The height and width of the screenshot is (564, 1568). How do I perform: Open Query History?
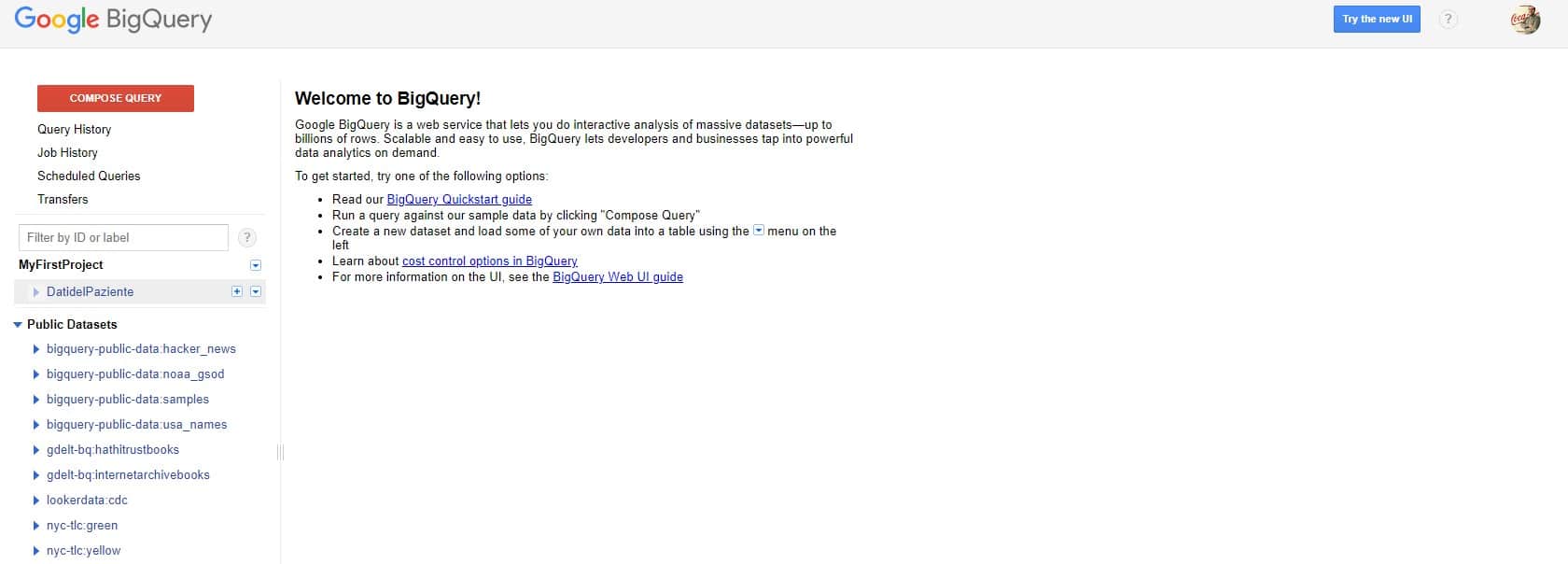74,130
